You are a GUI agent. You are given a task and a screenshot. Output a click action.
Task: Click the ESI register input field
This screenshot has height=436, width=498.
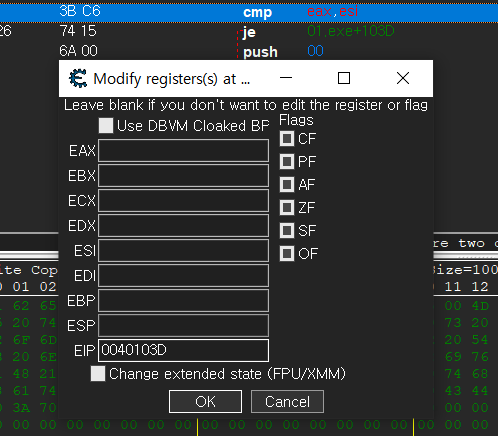(183, 251)
